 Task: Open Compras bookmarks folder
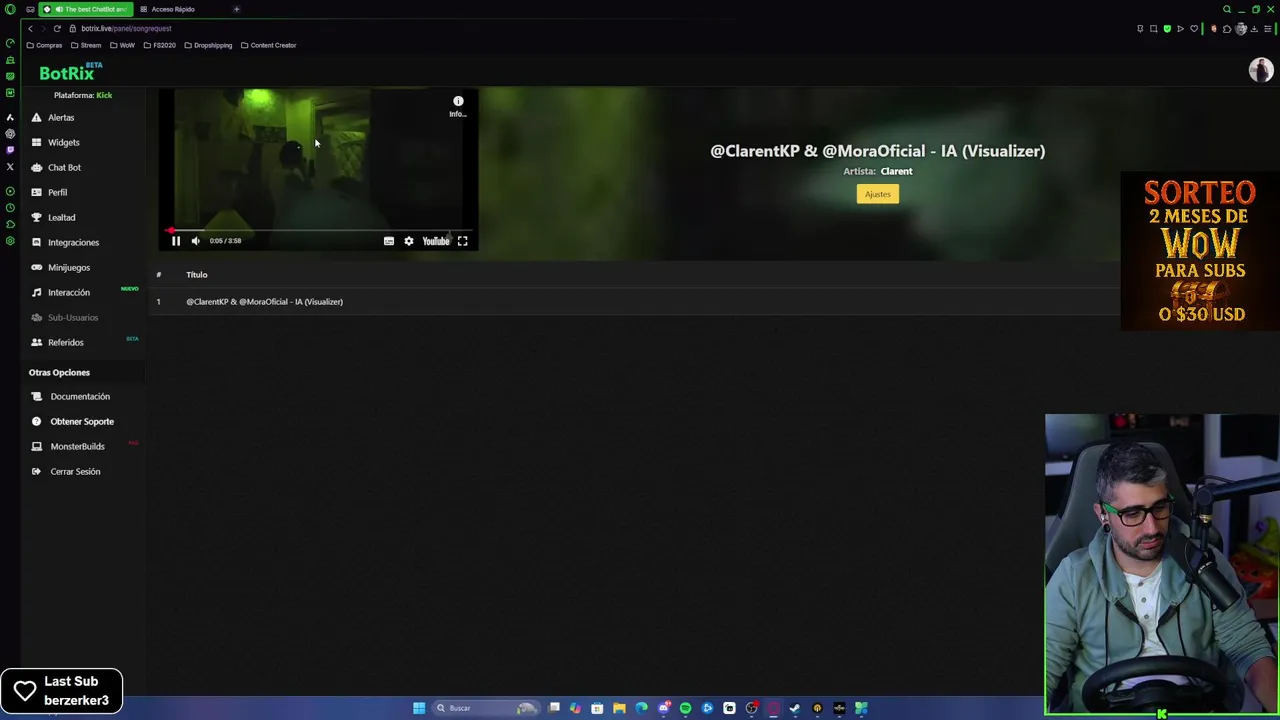coord(44,45)
